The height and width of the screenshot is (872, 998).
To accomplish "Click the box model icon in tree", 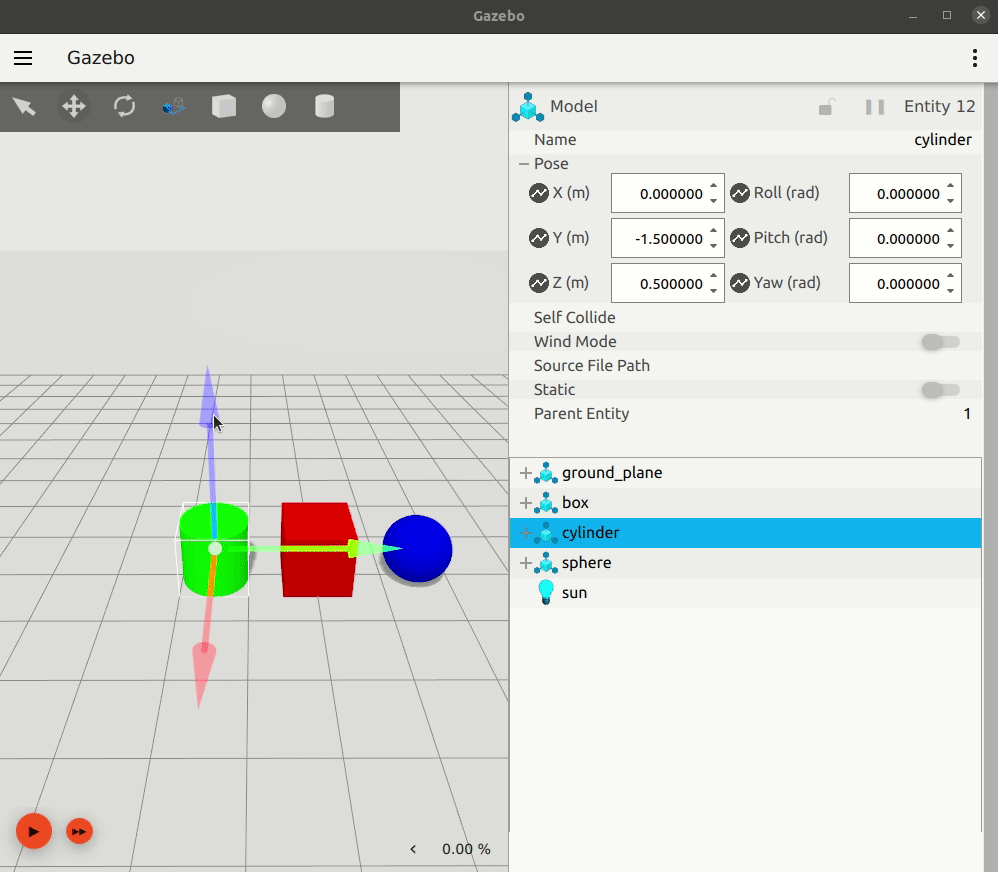I will point(545,503).
